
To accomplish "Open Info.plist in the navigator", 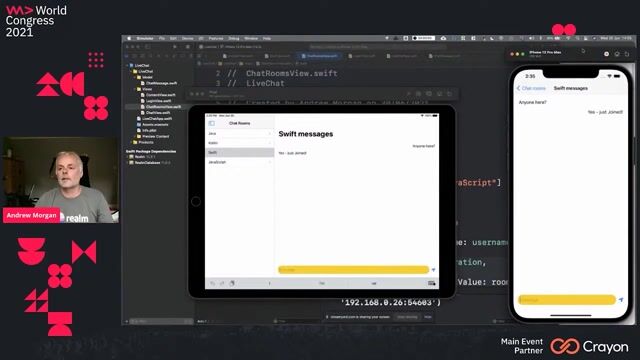I will (x=147, y=130).
